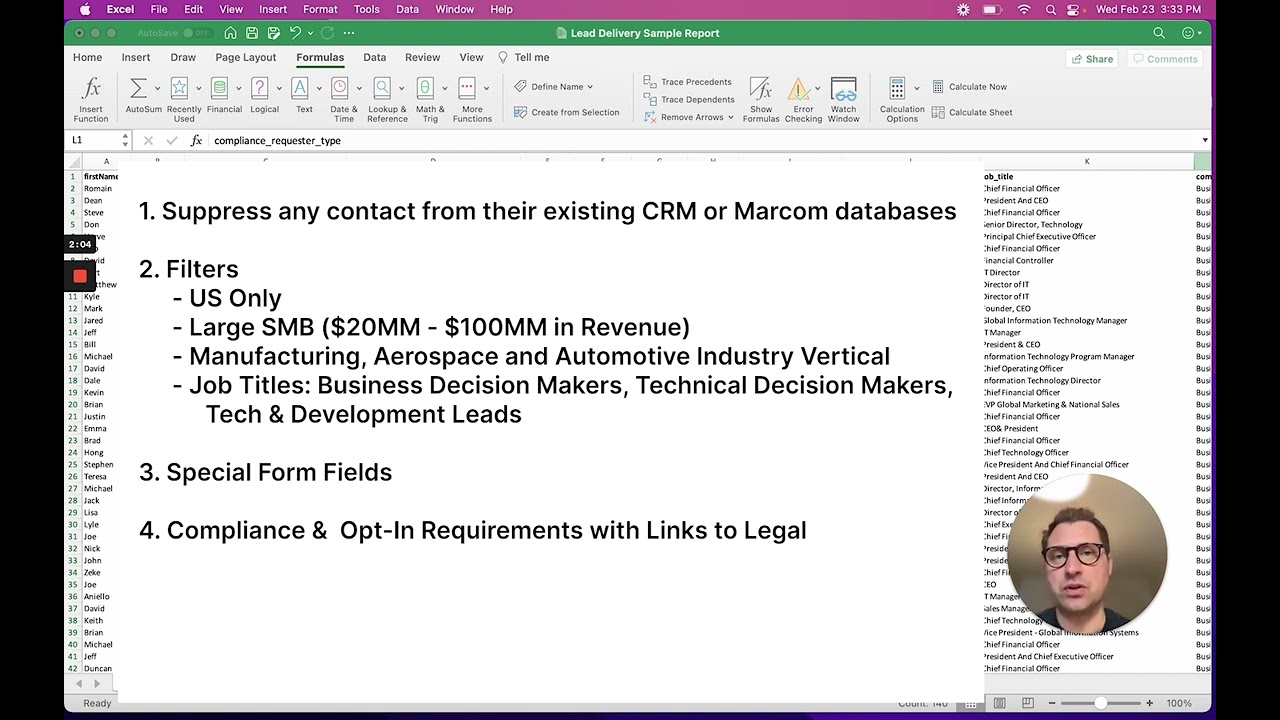Click the Insert Function fx icon
Screen dimensions: 1280x720
[x=91, y=89]
